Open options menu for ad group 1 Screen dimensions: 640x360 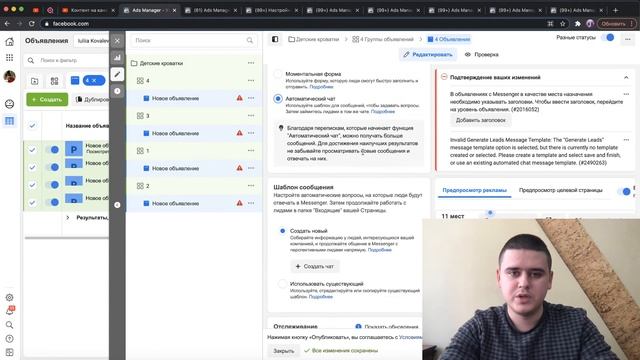[251, 151]
